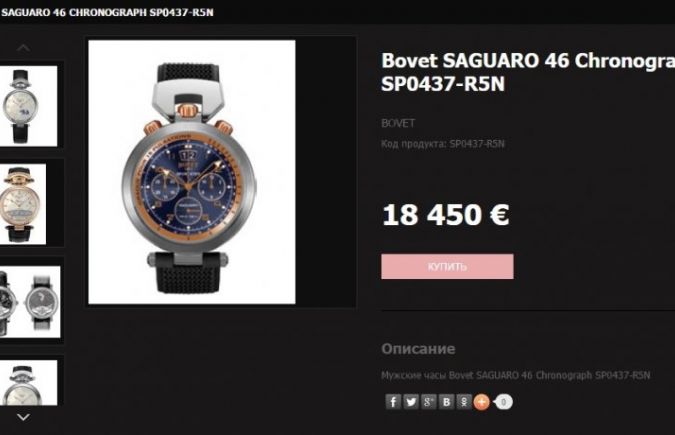Share on VKontakte B icon
This screenshot has height=435, width=675.
446,402
